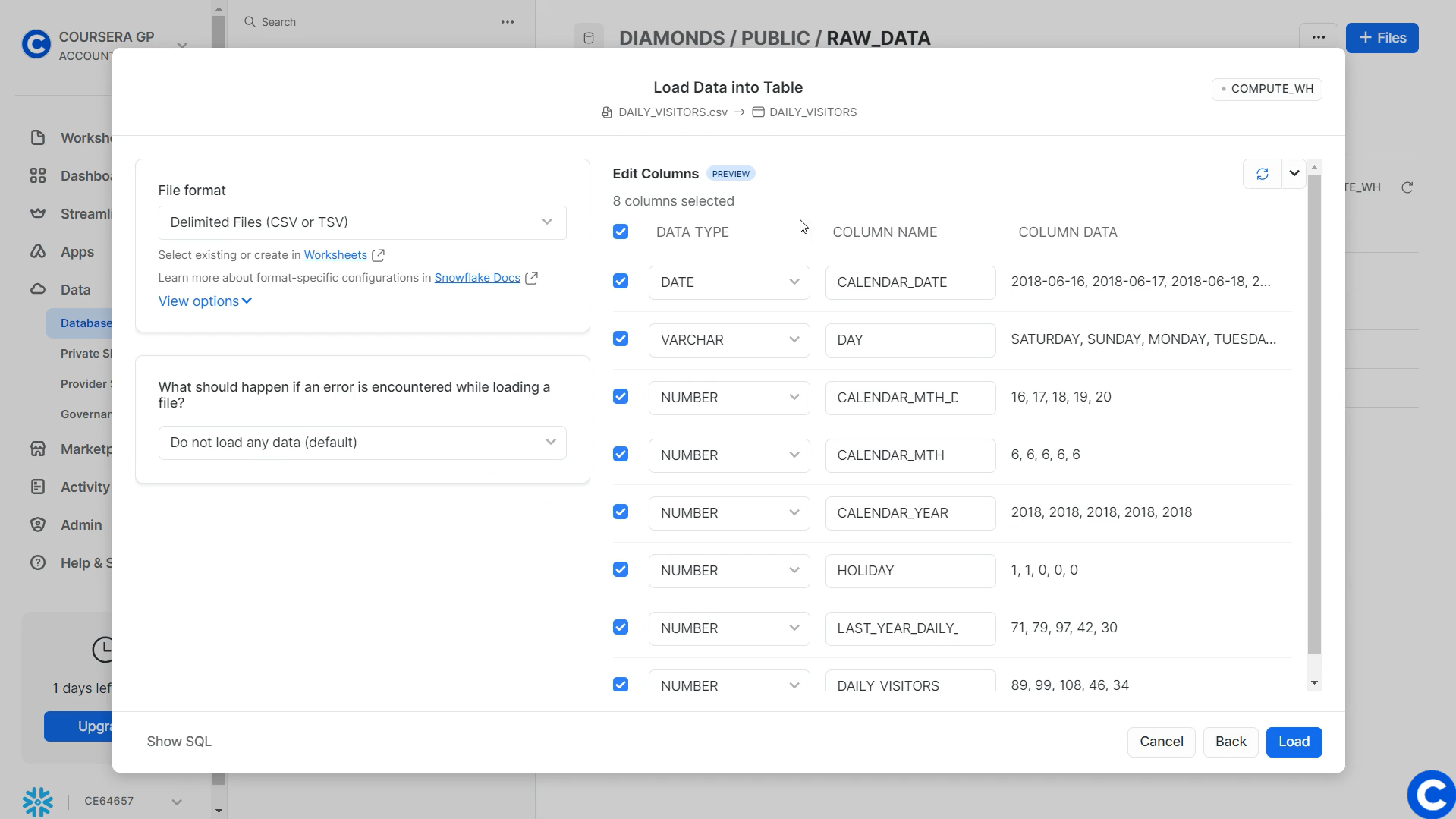Click the Snowflake Docs external link icon
1456x819 pixels.
pyautogui.click(x=531, y=278)
